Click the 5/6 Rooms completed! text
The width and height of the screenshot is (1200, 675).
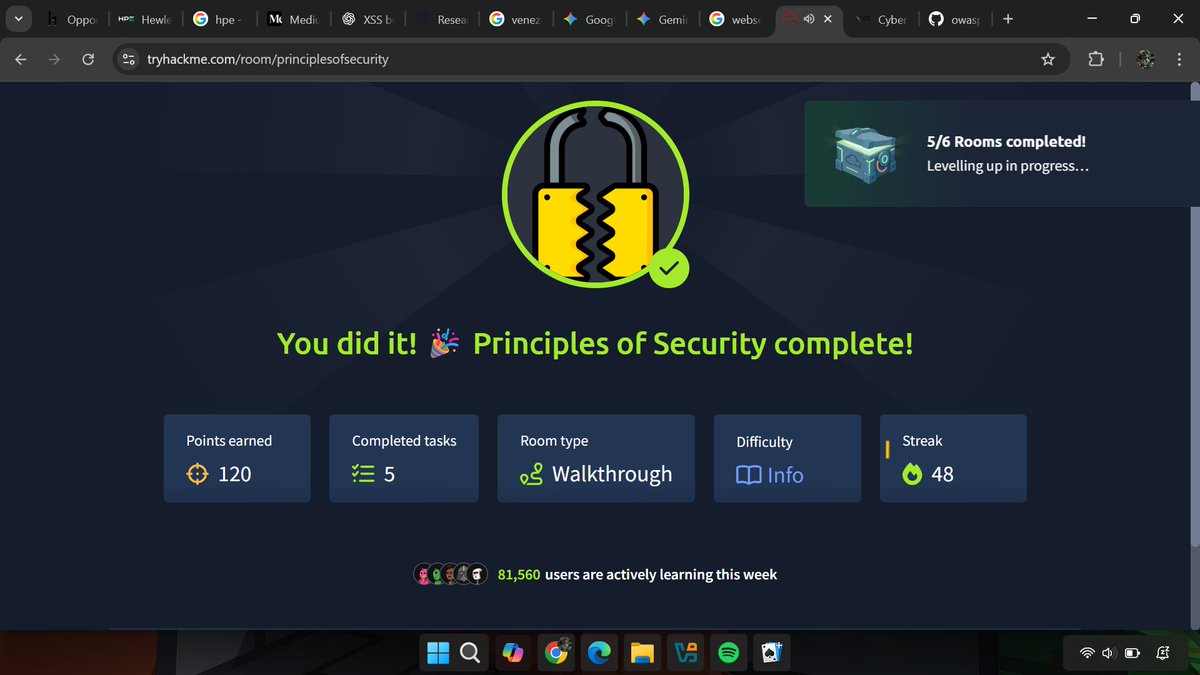[x=1006, y=142]
